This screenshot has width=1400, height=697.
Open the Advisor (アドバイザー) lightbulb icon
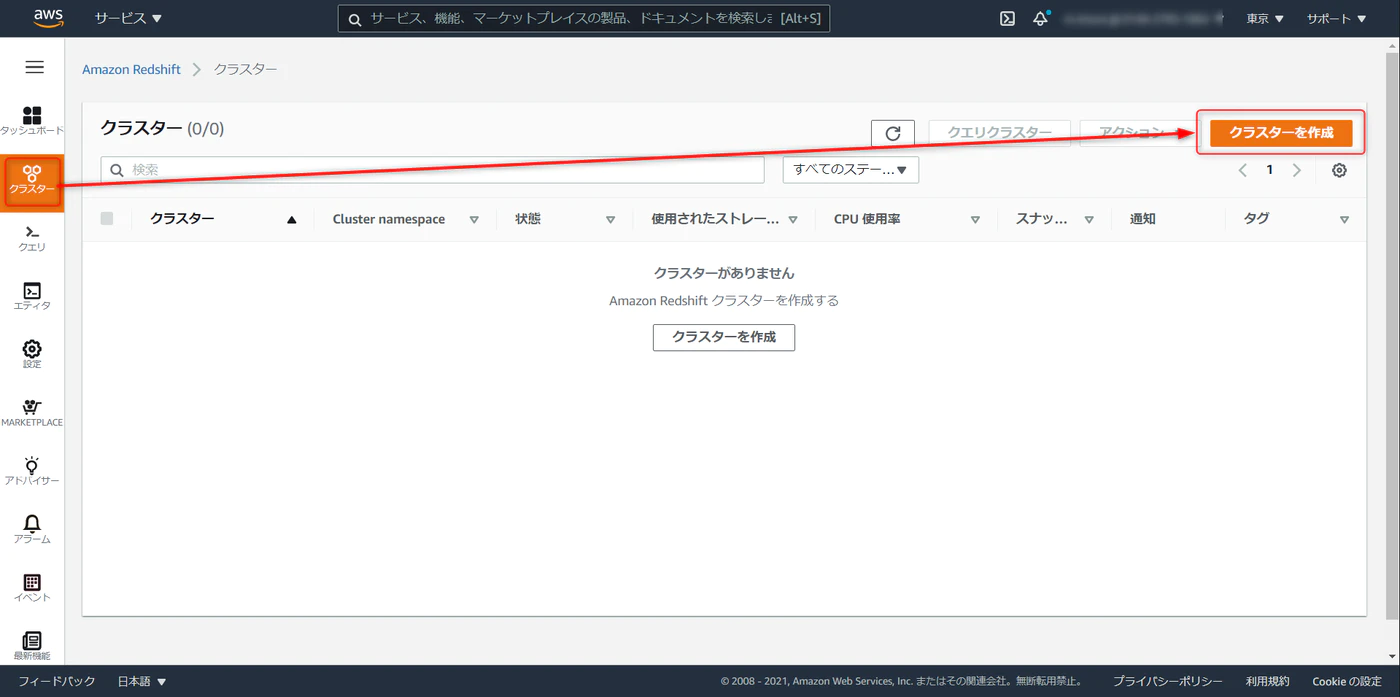[x=32, y=471]
